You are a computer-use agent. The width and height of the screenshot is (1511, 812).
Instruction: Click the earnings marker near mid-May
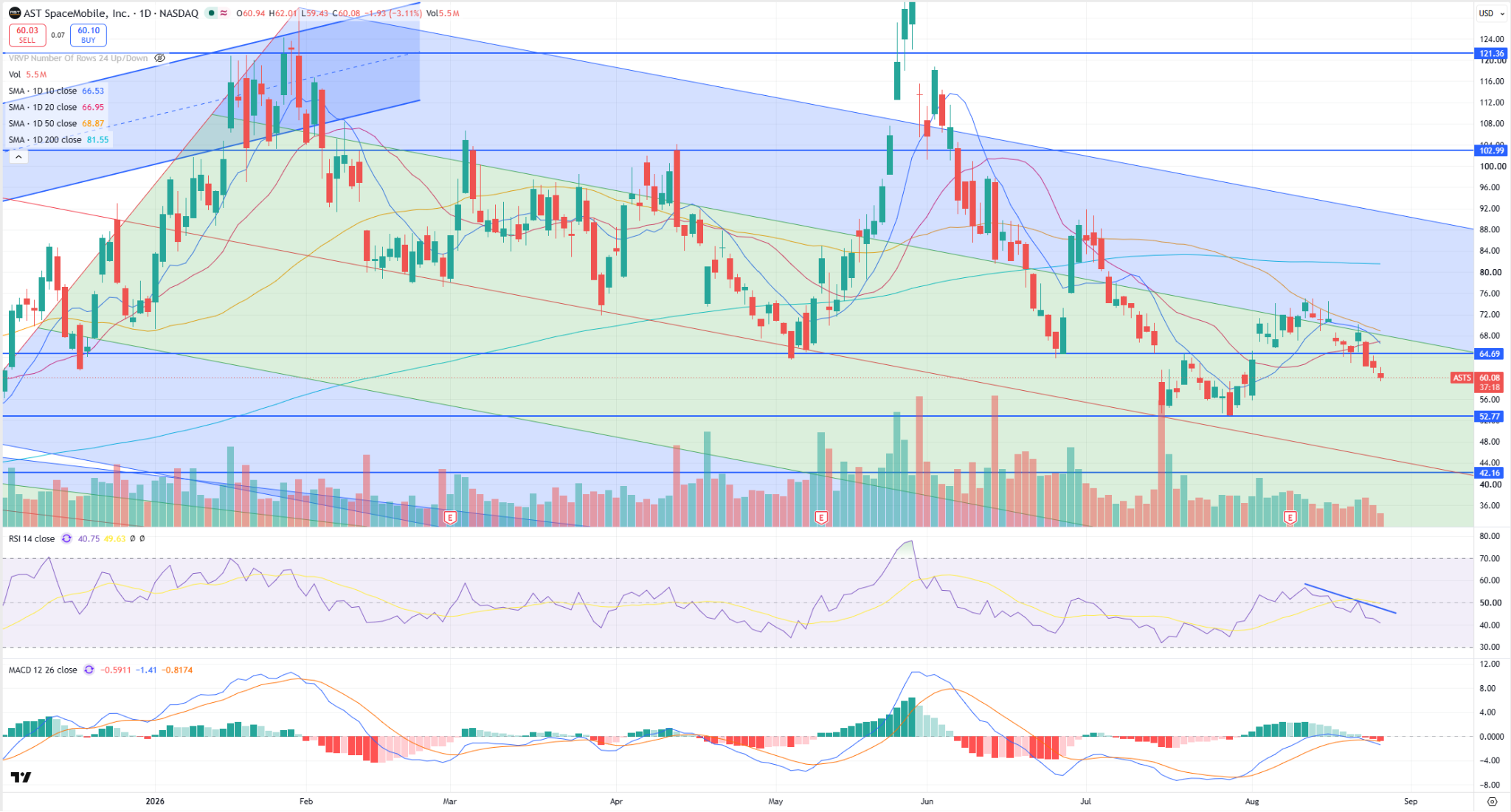click(820, 518)
